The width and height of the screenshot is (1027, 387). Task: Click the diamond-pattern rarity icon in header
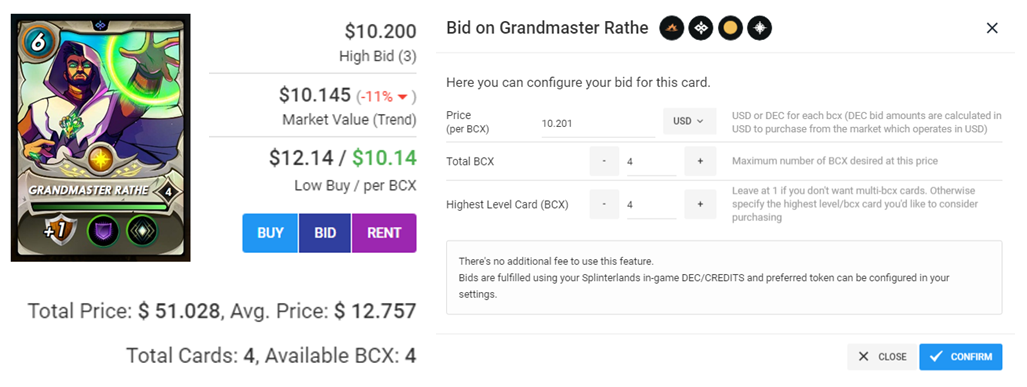(701, 28)
